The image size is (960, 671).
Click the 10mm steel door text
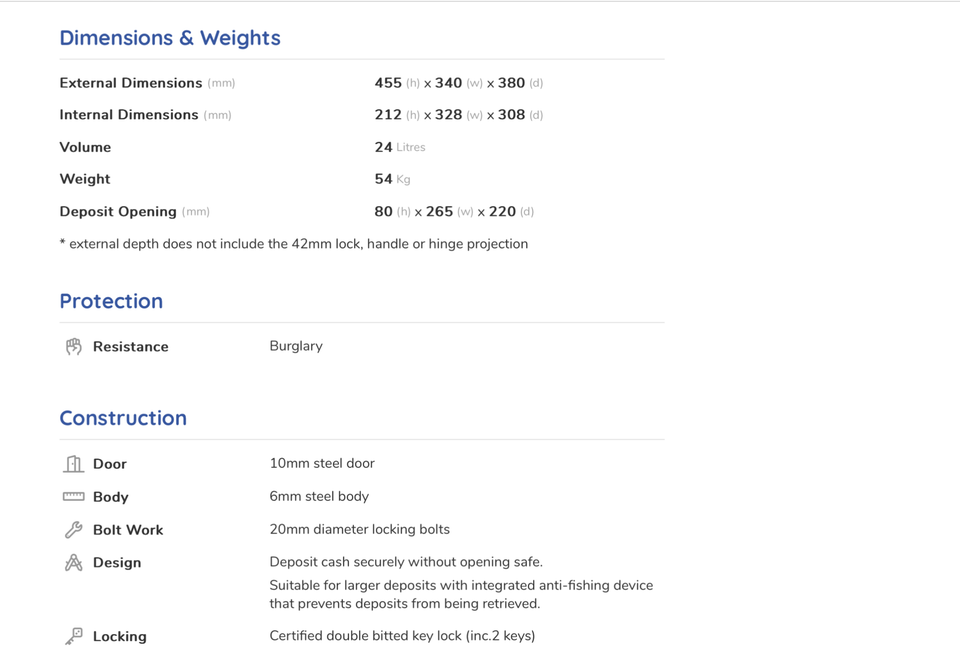(x=322, y=463)
